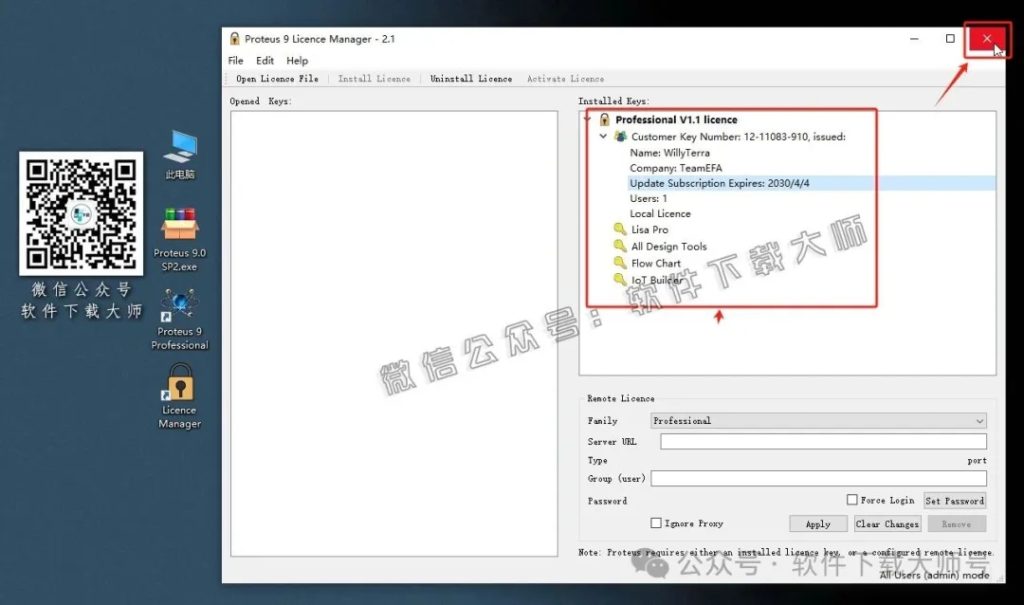
Task: Click the Apply button
Action: 818,524
